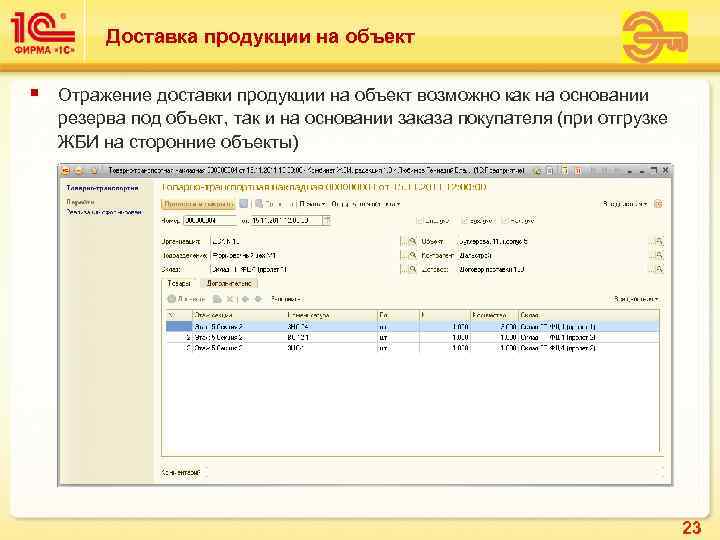720x540 pixels.
Task: Click the back arrow icon in title bar
Action: point(79,171)
